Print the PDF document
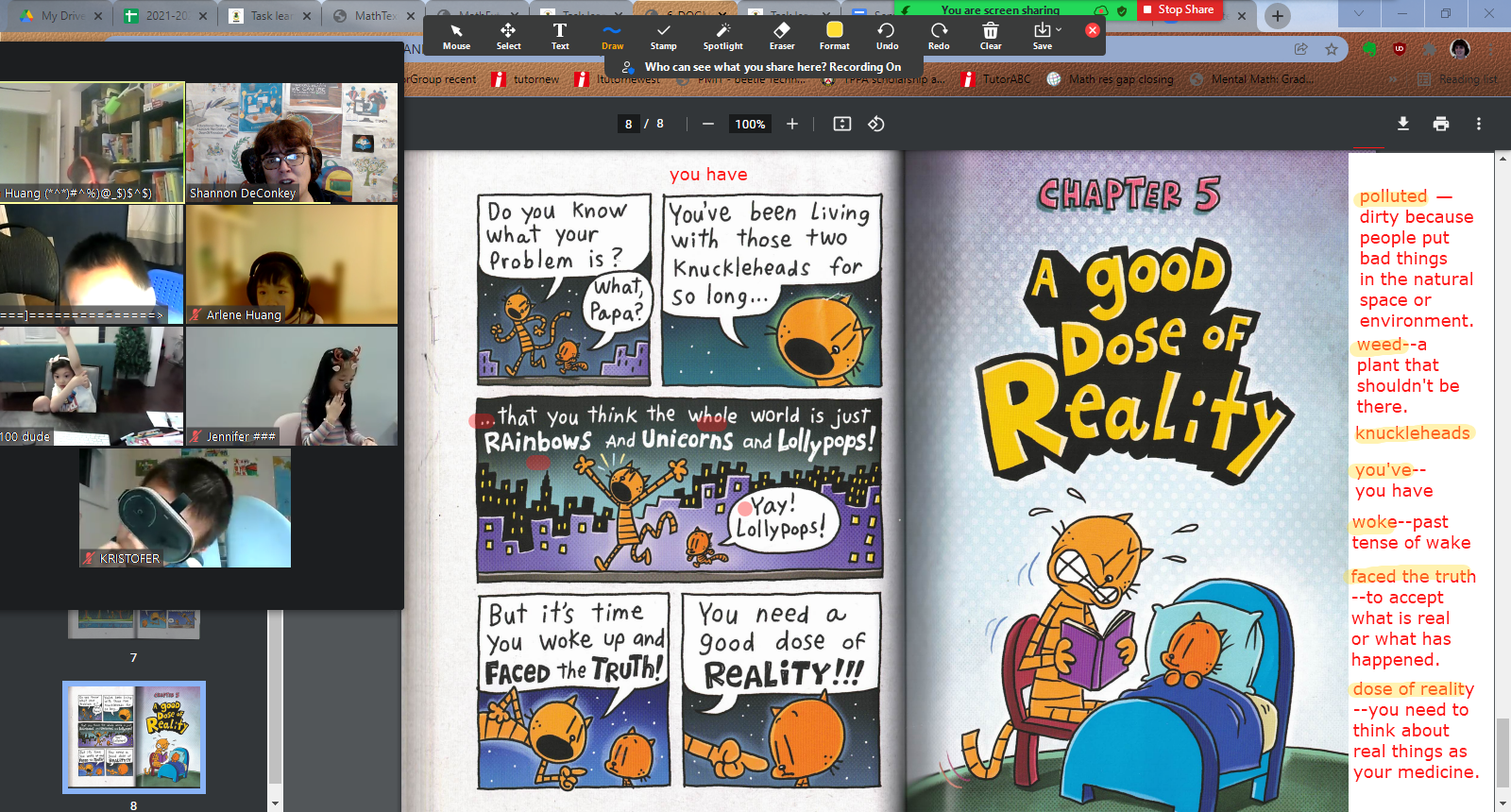 coord(1441,124)
